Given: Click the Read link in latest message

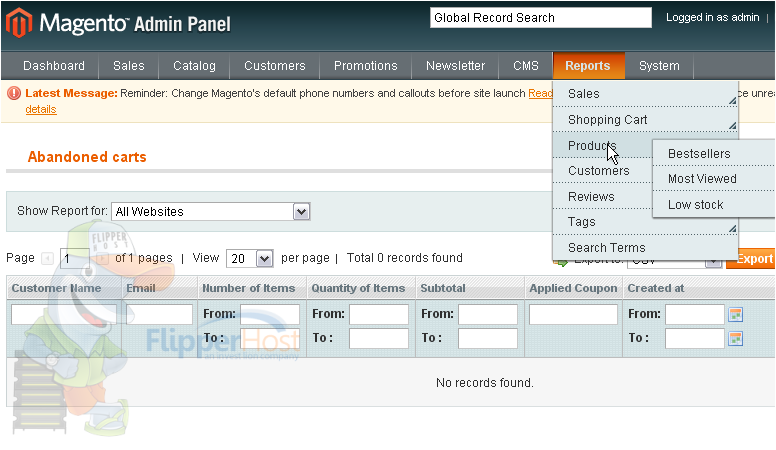Looking at the screenshot, I should (540, 93).
